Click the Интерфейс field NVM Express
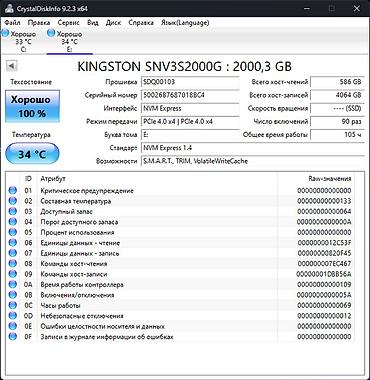This screenshot has height=380, width=370. point(190,108)
